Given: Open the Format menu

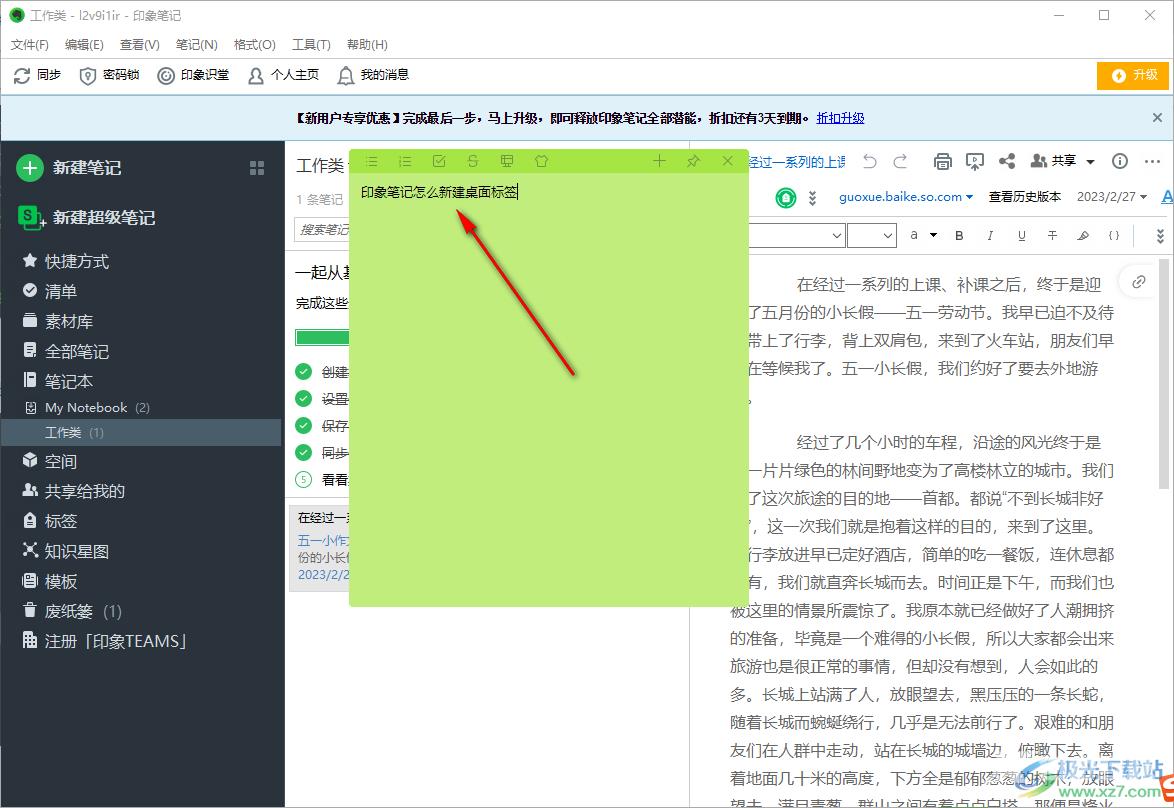Looking at the screenshot, I should (x=255, y=44).
